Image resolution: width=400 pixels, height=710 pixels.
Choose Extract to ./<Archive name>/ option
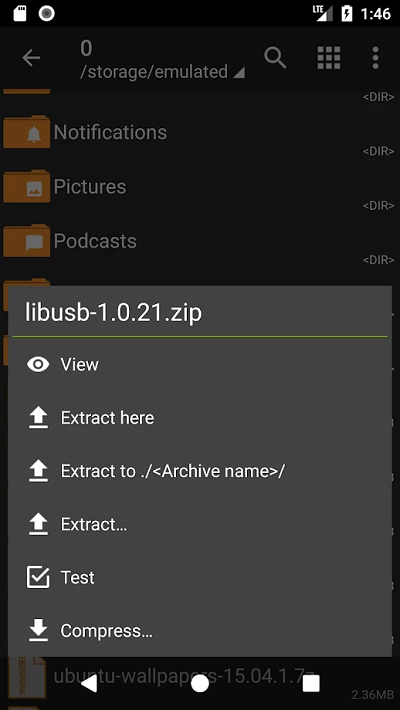(200, 471)
